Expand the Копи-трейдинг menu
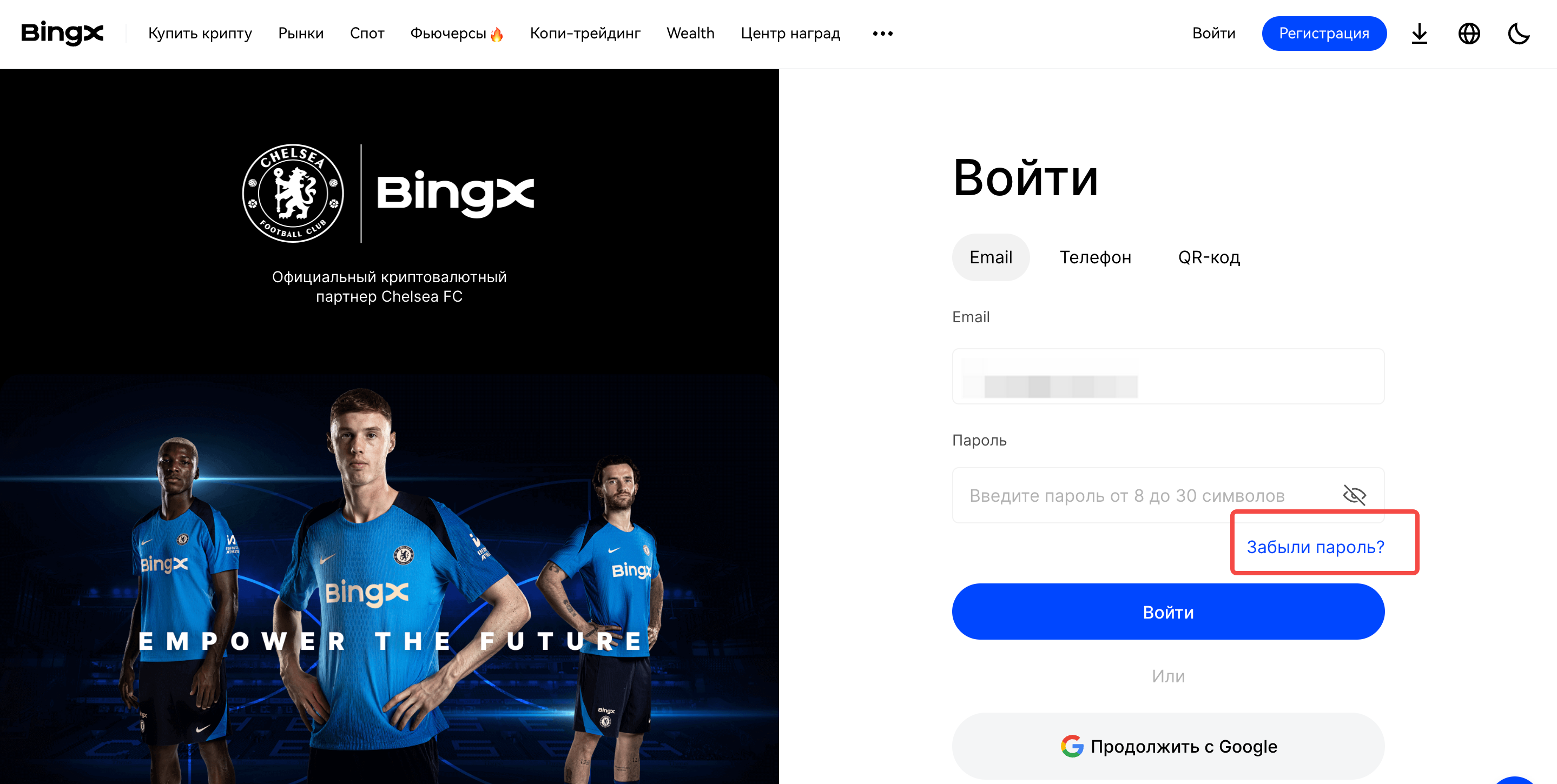This screenshot has height=784, width=1557. point(585,33)
